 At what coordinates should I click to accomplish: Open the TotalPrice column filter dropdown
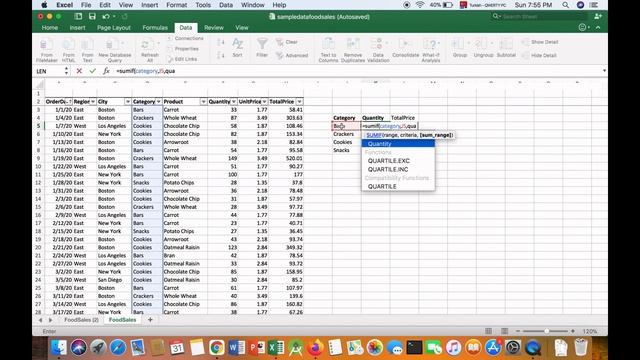[300, 102]
